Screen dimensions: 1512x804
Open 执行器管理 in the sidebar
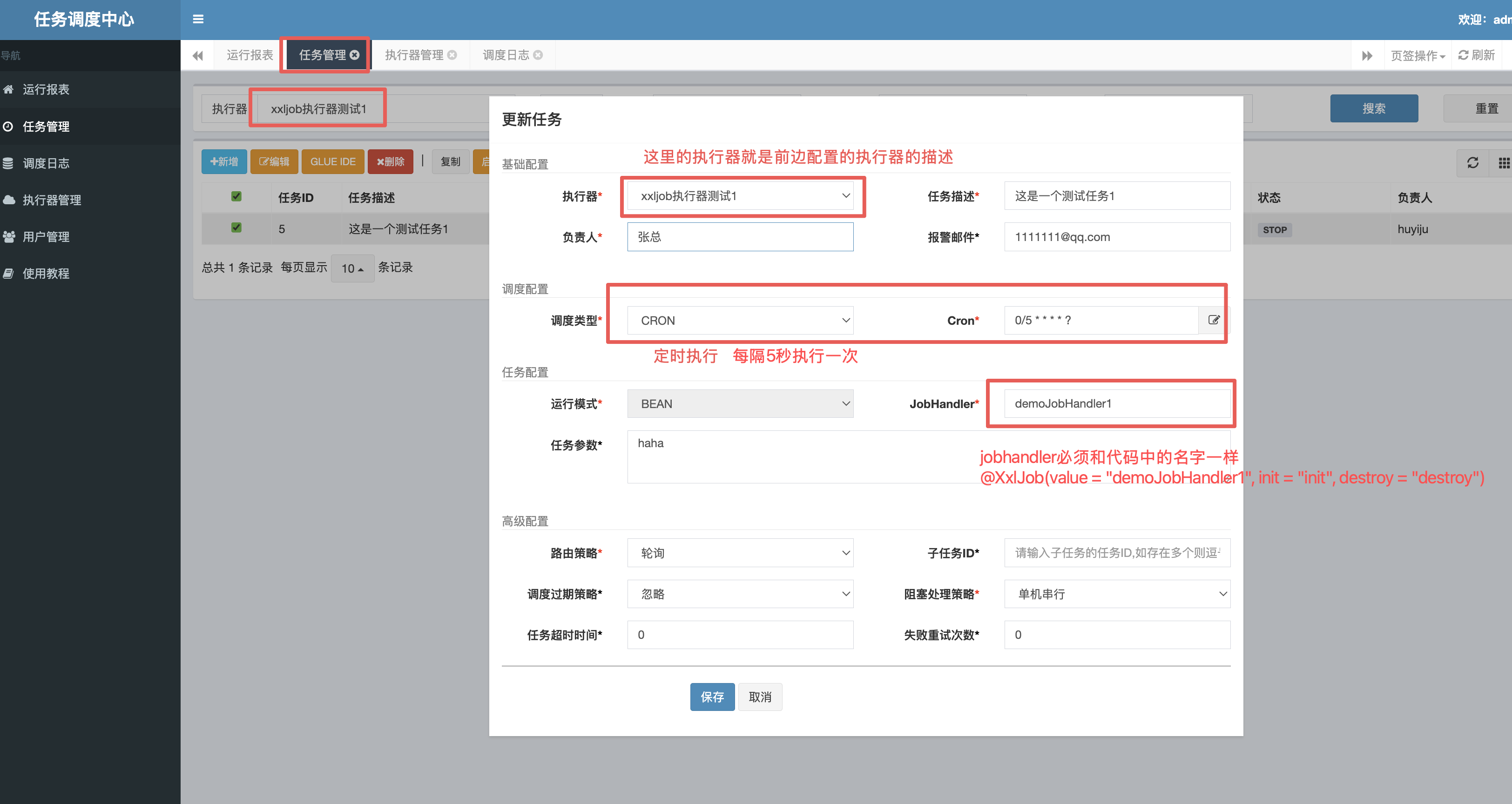tap(52, 200)
